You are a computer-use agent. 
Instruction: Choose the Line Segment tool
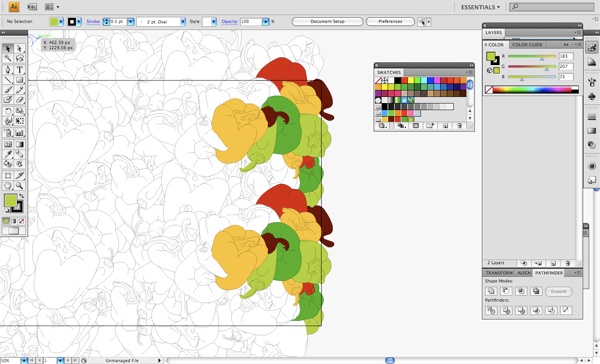click(8, 80)
